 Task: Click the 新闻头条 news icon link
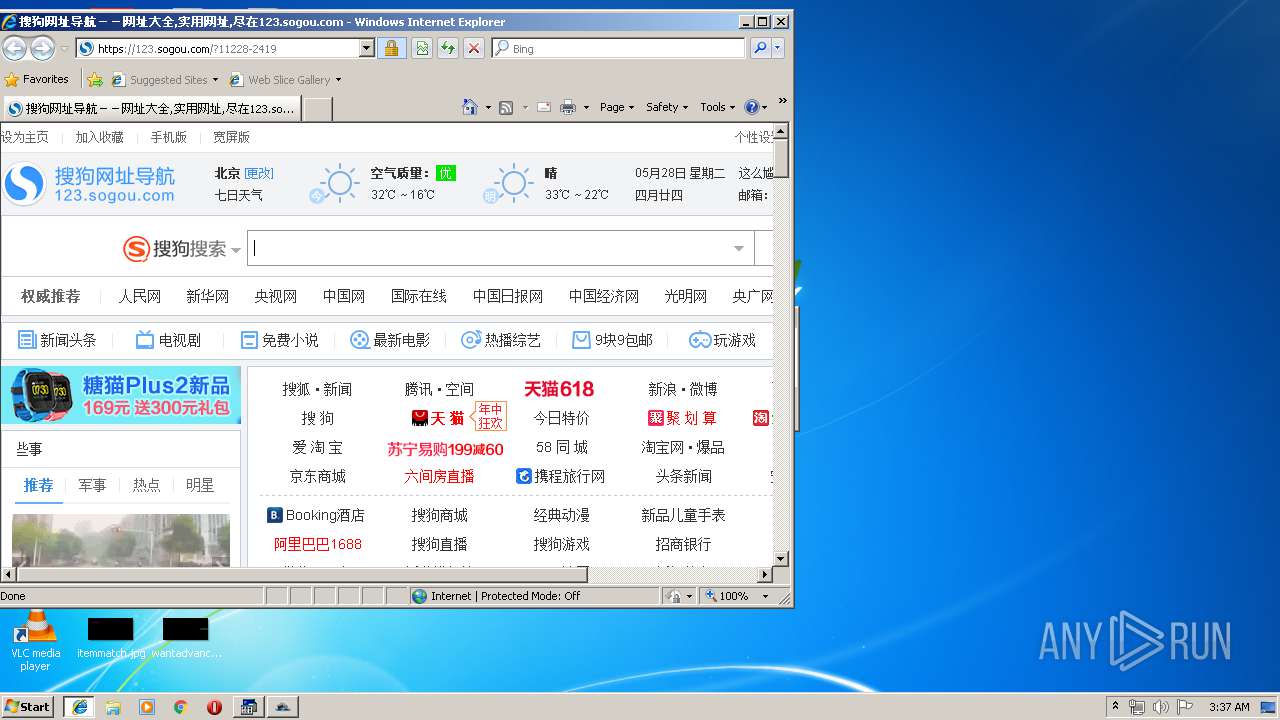(x=57, y=340)
